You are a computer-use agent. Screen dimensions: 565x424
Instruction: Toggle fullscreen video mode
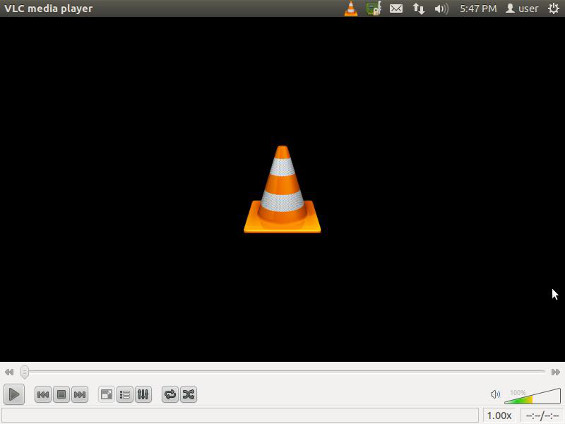[x=106, y=395]
